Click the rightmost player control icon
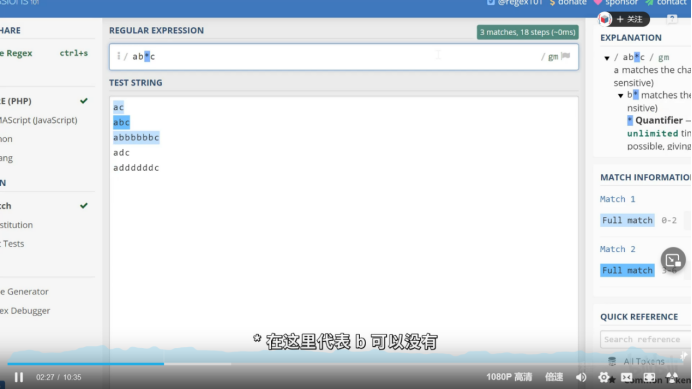692x389 pixels. click(672, 377)
